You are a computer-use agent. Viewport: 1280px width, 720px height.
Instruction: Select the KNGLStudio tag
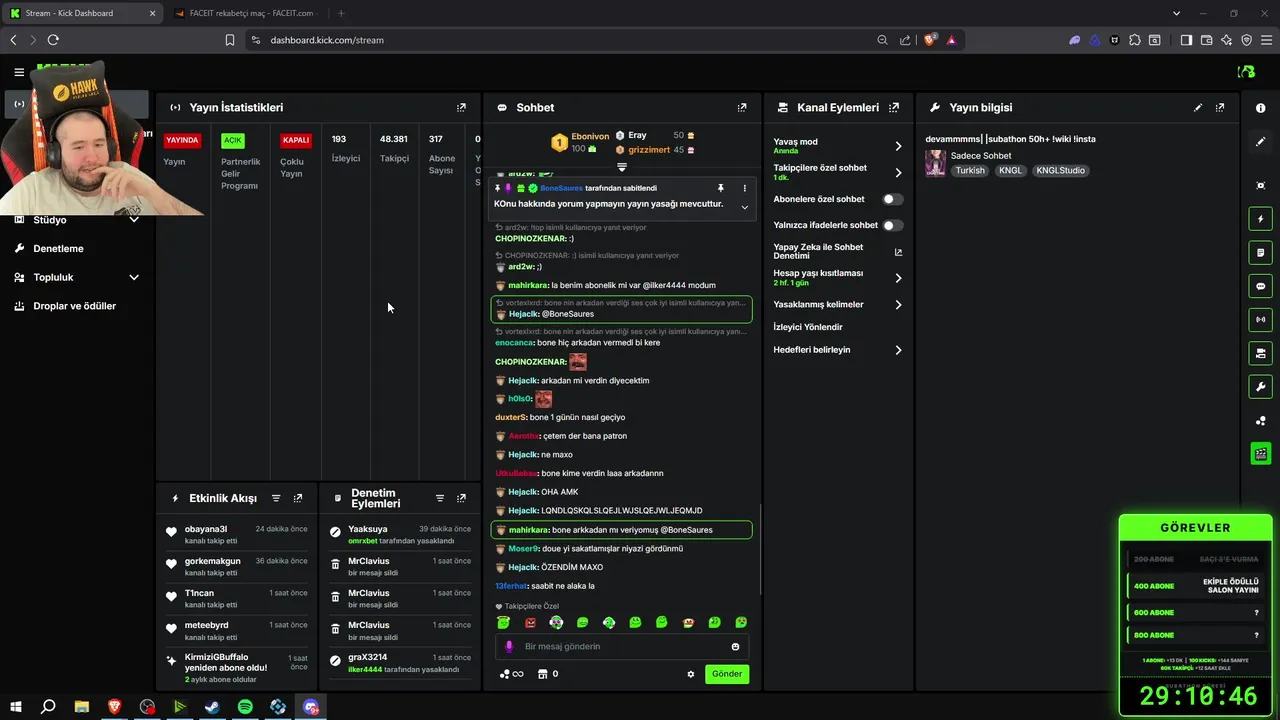point(1061,171)
